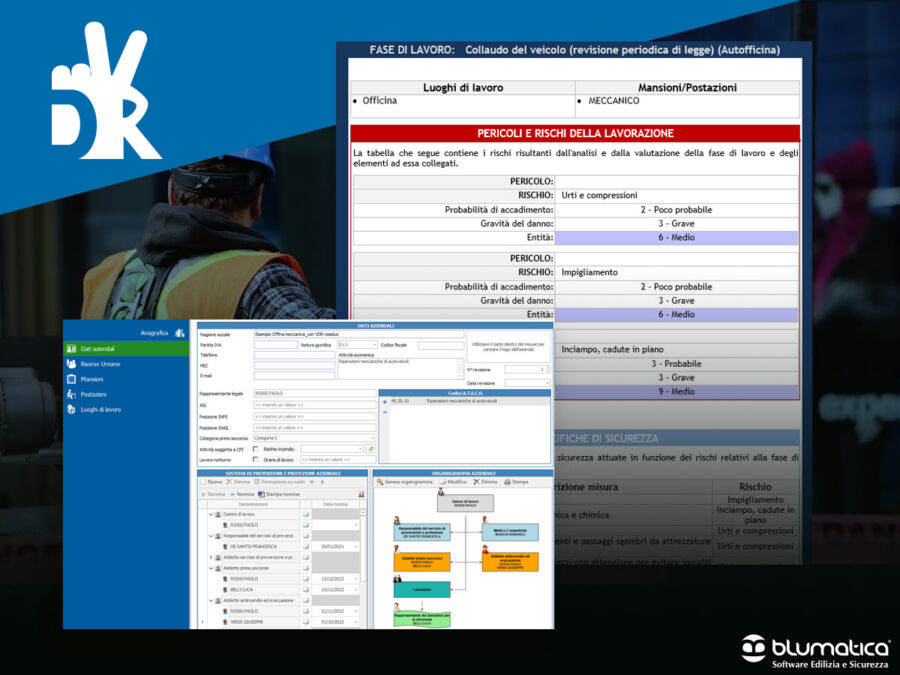
Task: Click the details icon in Datore di lavoro row
Action: 305,514
